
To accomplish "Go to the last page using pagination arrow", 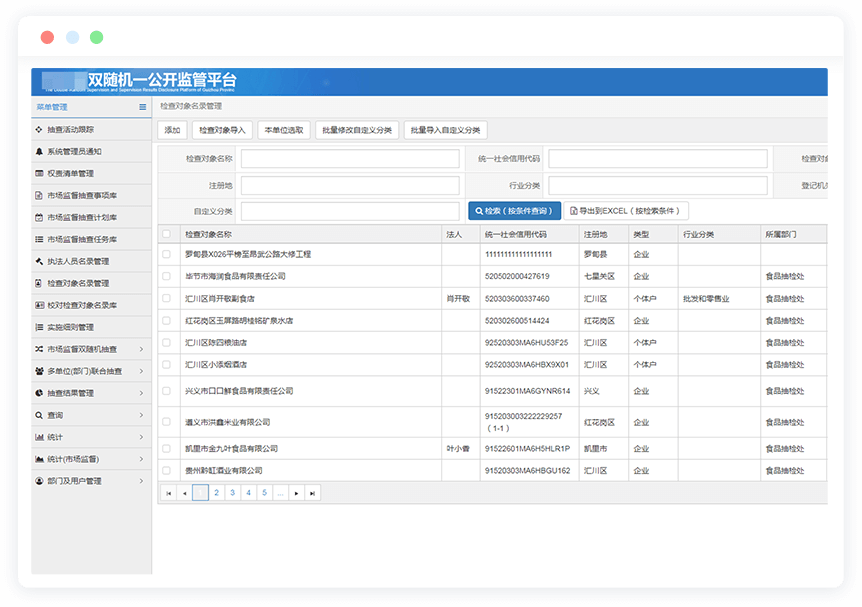I will [313, 493].
